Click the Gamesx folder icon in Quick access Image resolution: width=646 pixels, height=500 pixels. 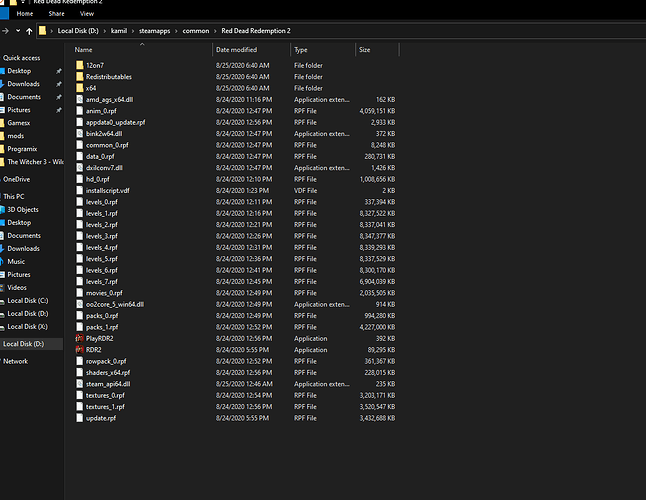tap(2, 123)
